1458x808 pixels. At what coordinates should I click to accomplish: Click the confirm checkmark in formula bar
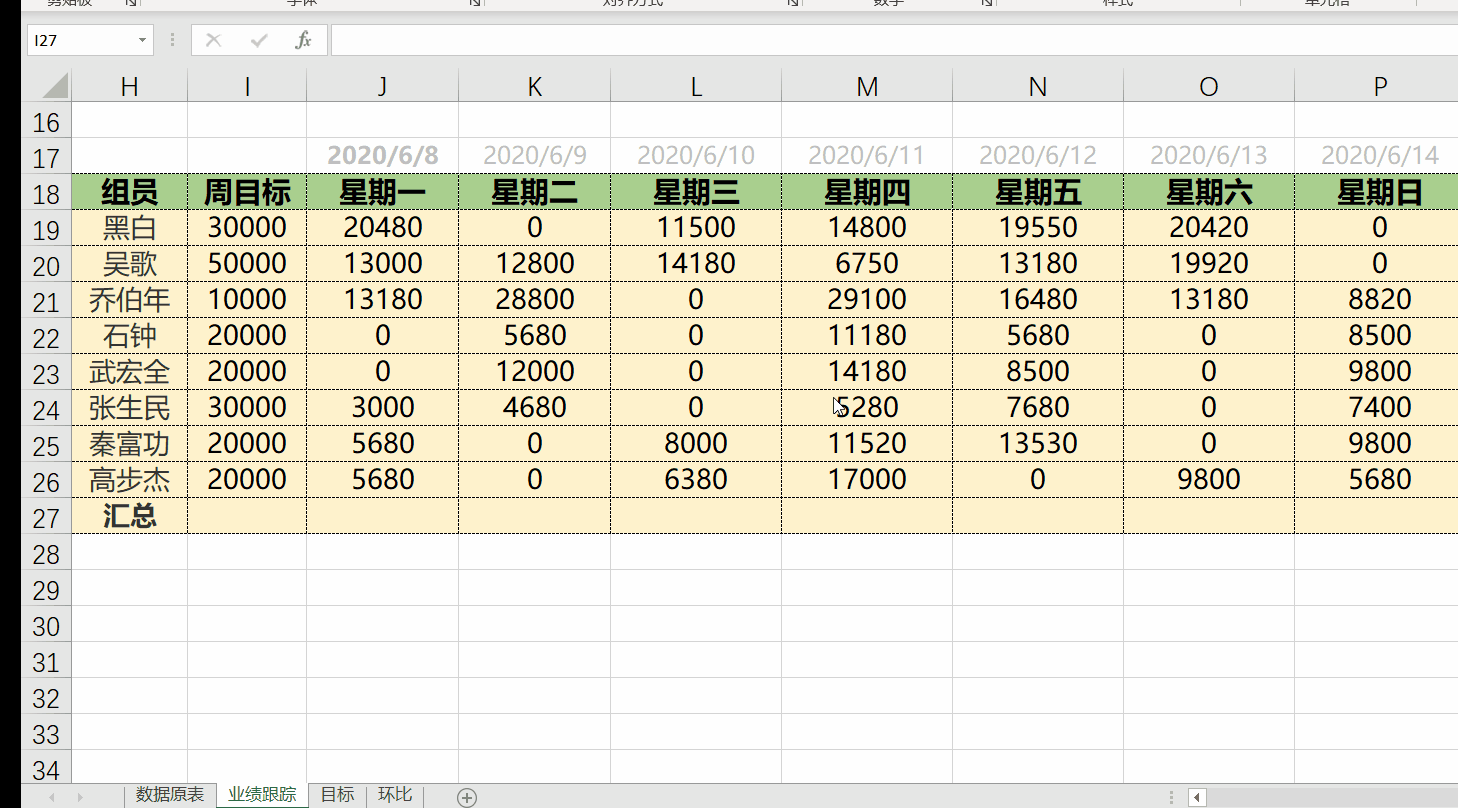tap(259, 40)
